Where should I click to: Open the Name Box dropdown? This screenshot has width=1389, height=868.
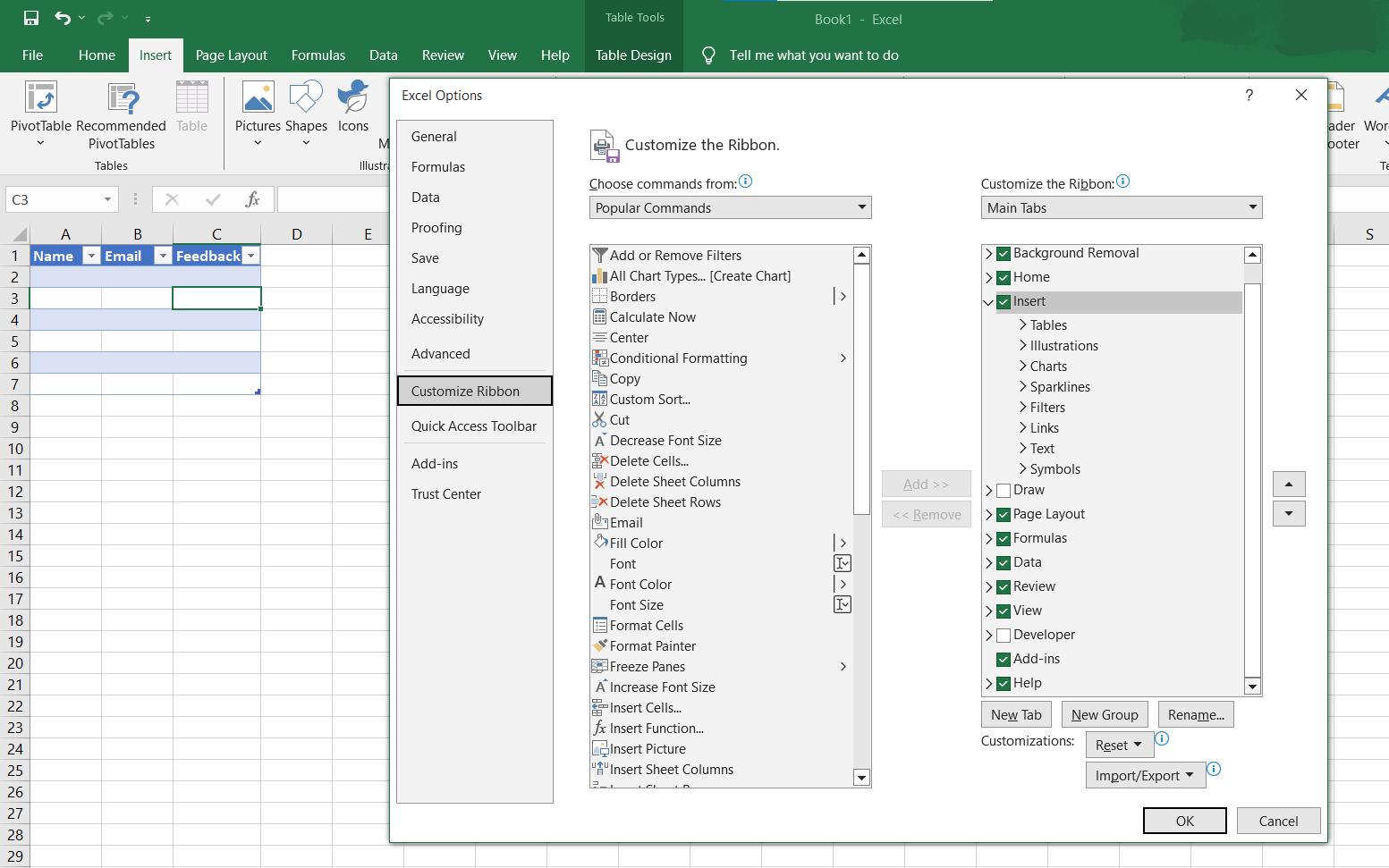(x=107, y=199)
